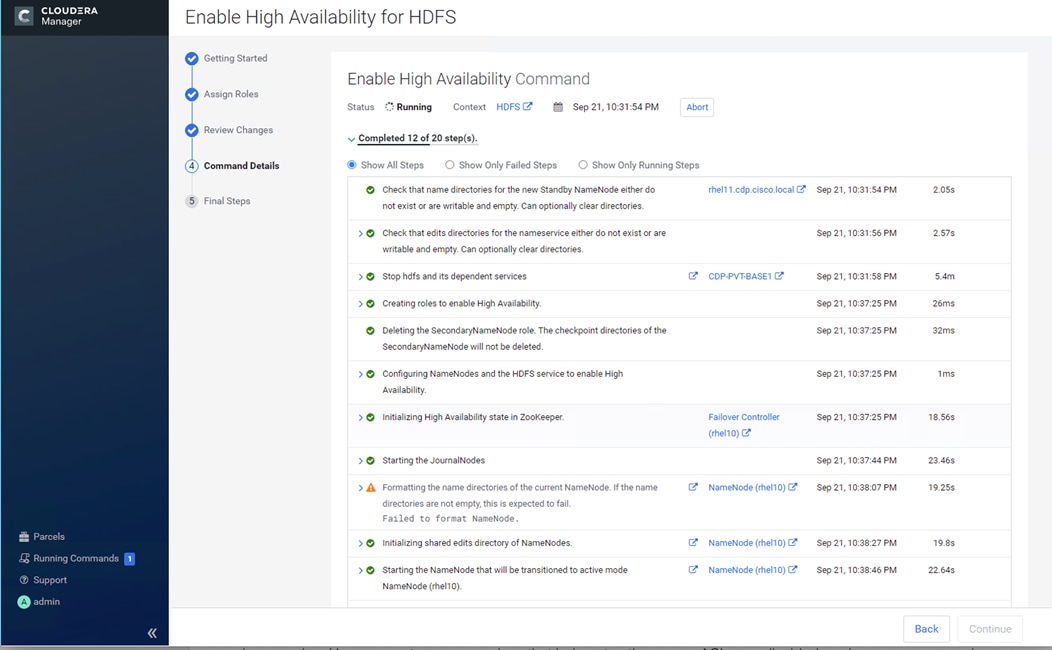Click the Getting Started completed step icon

click(x=192, y=58)
